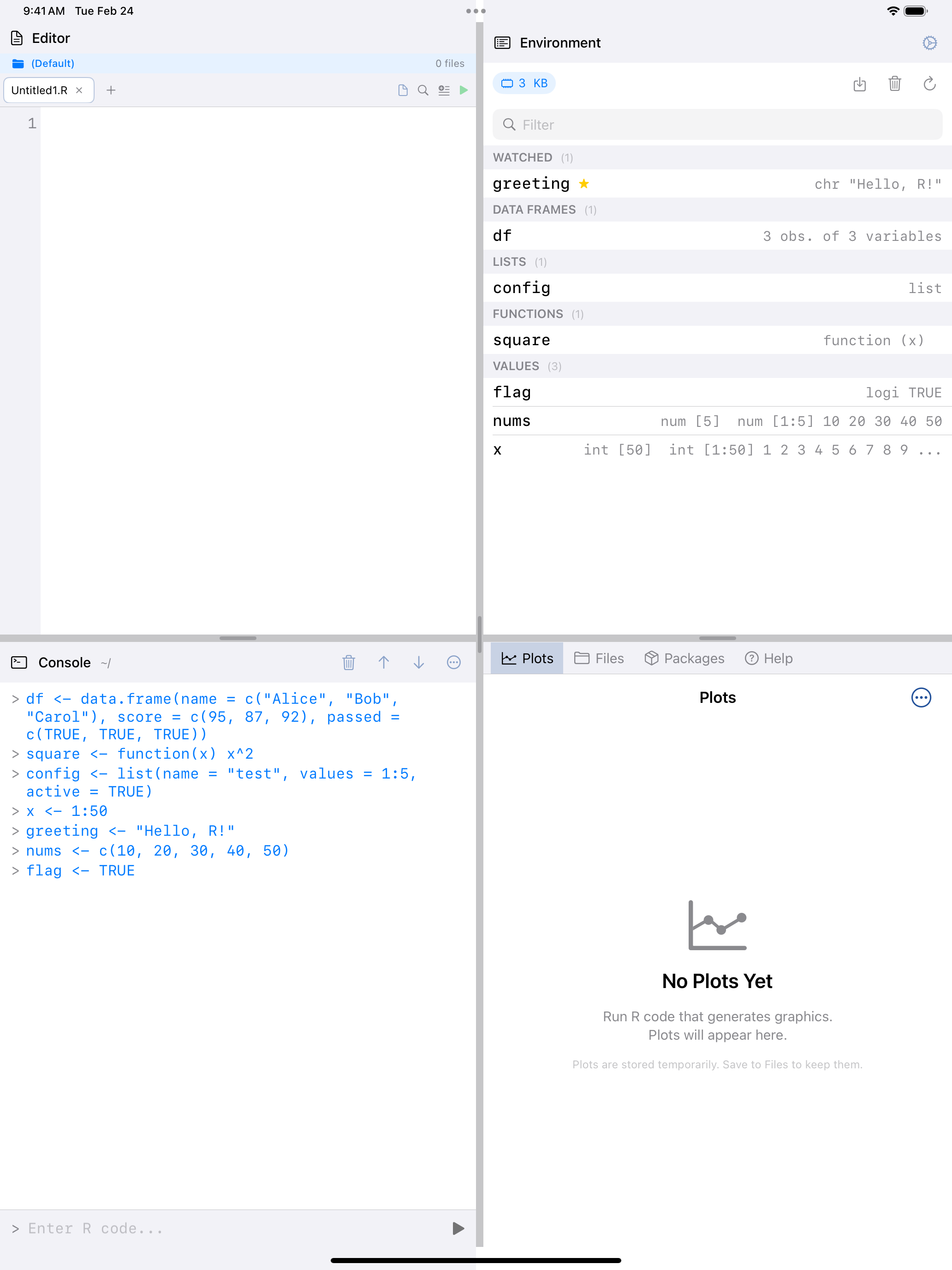Open editor search with the magnifier icon
The height and width of the screenshot is (1270, 952).
pos(422,90)
